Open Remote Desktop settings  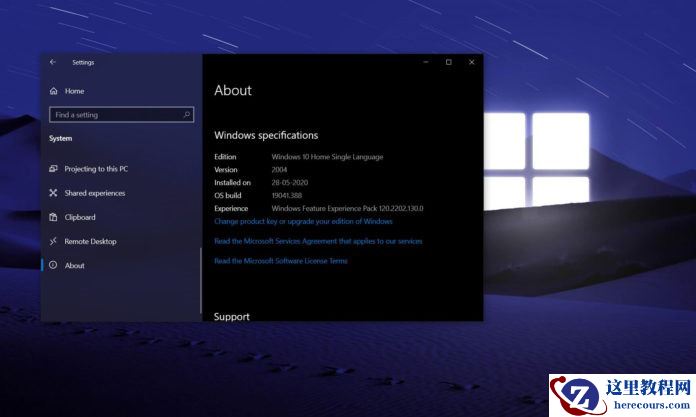point(91,242)
